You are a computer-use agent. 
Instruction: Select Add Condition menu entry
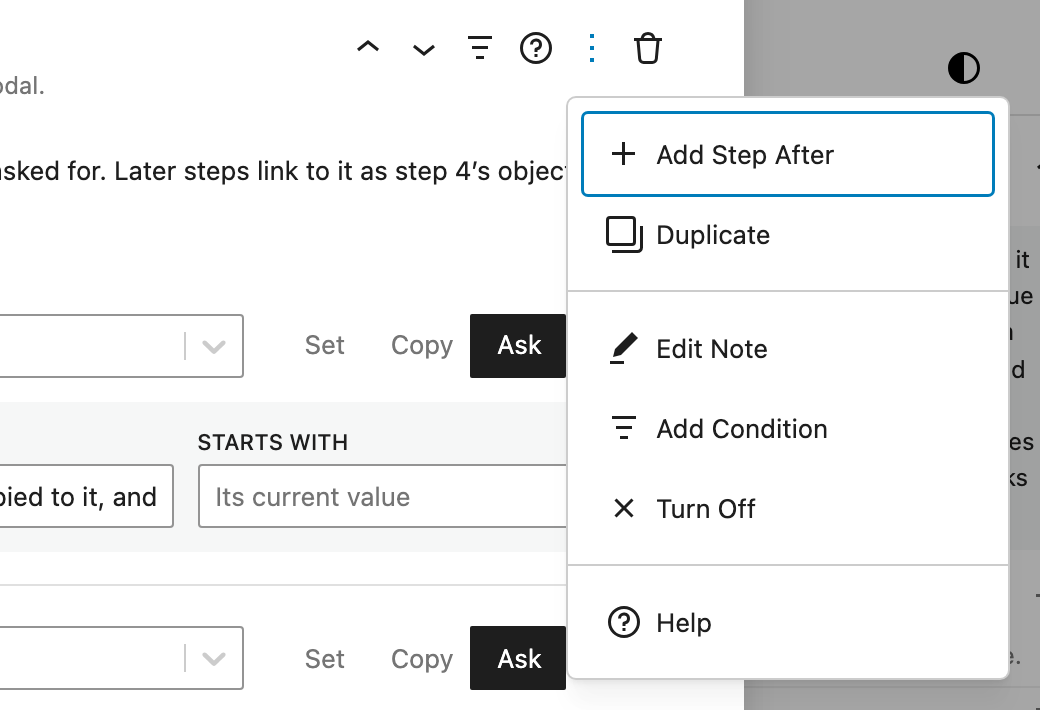coord(787,429)
